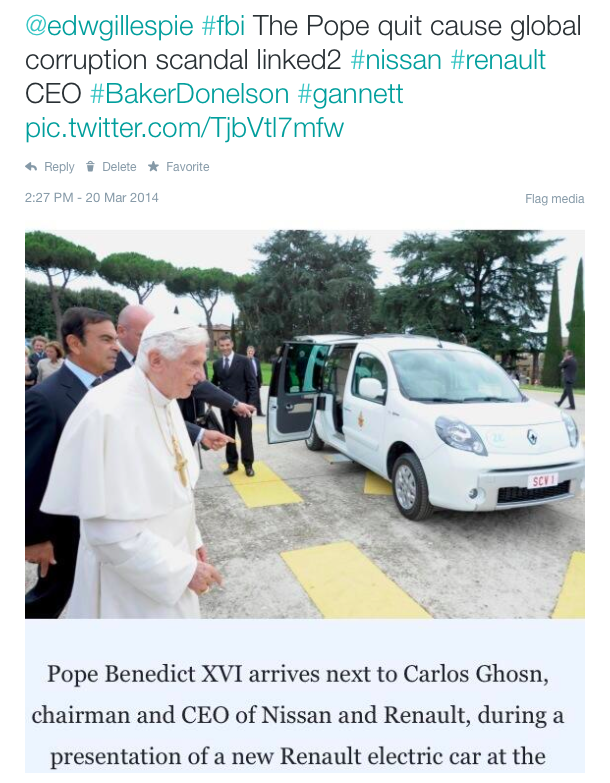
Task: Click the Pope Benedict XVI caption text
Action: click(298, 715)
